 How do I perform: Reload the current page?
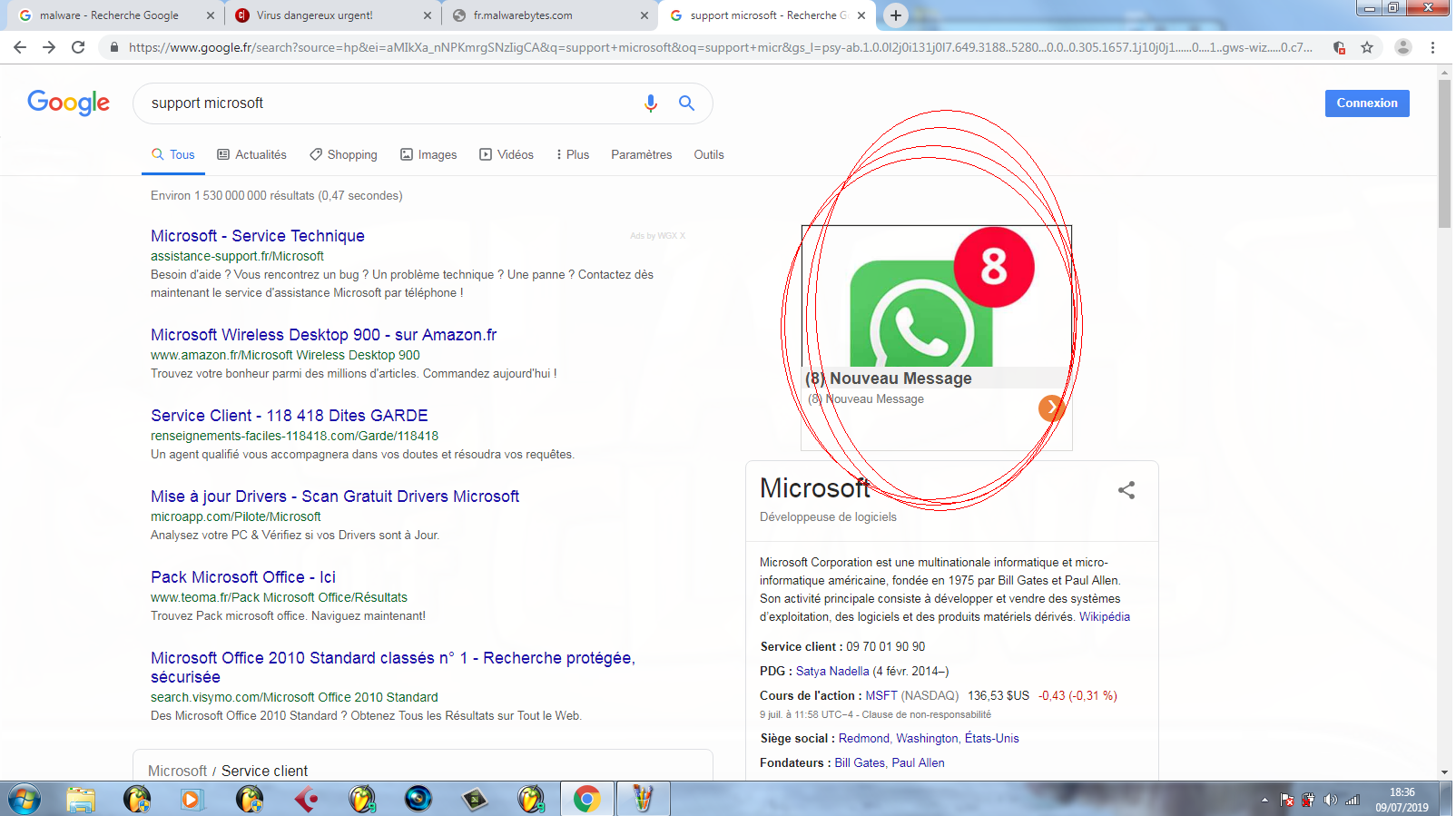tap(78, 47)
